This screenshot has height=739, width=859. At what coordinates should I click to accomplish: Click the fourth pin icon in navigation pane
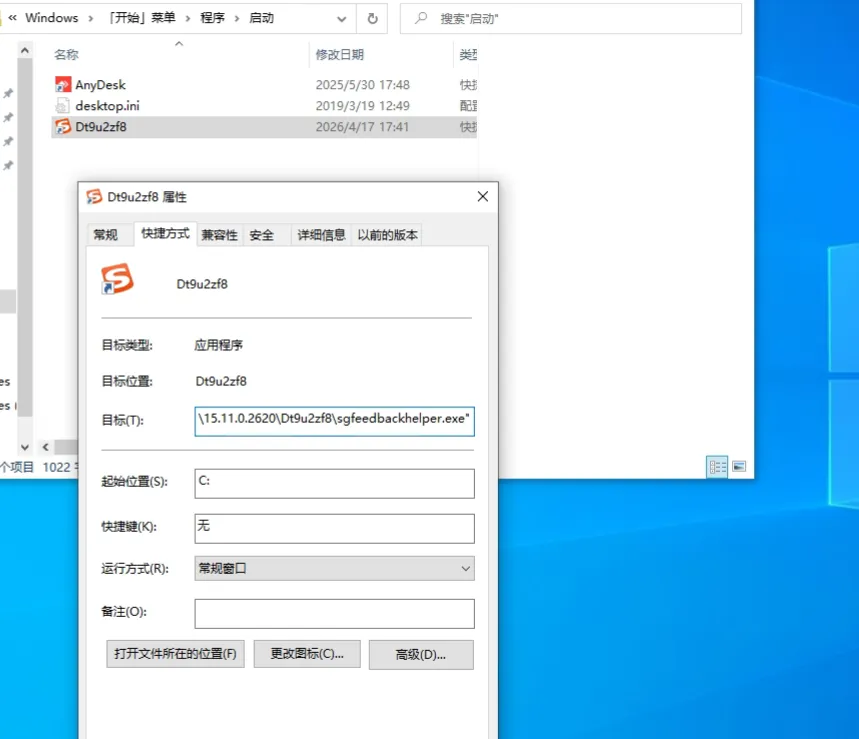[8, 165]
